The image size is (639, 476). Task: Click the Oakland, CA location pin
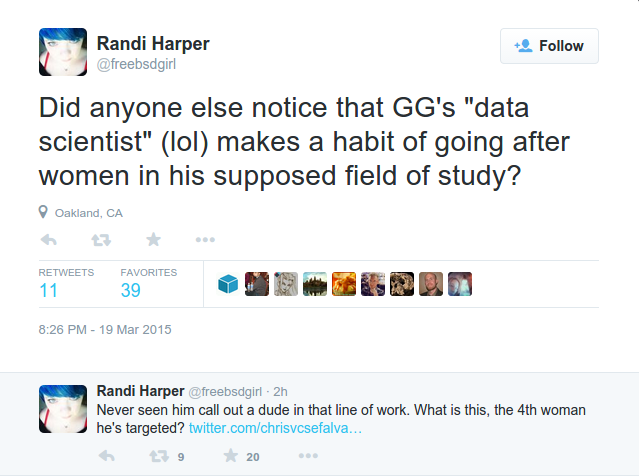pyautogui.click(x=43, y=212)
